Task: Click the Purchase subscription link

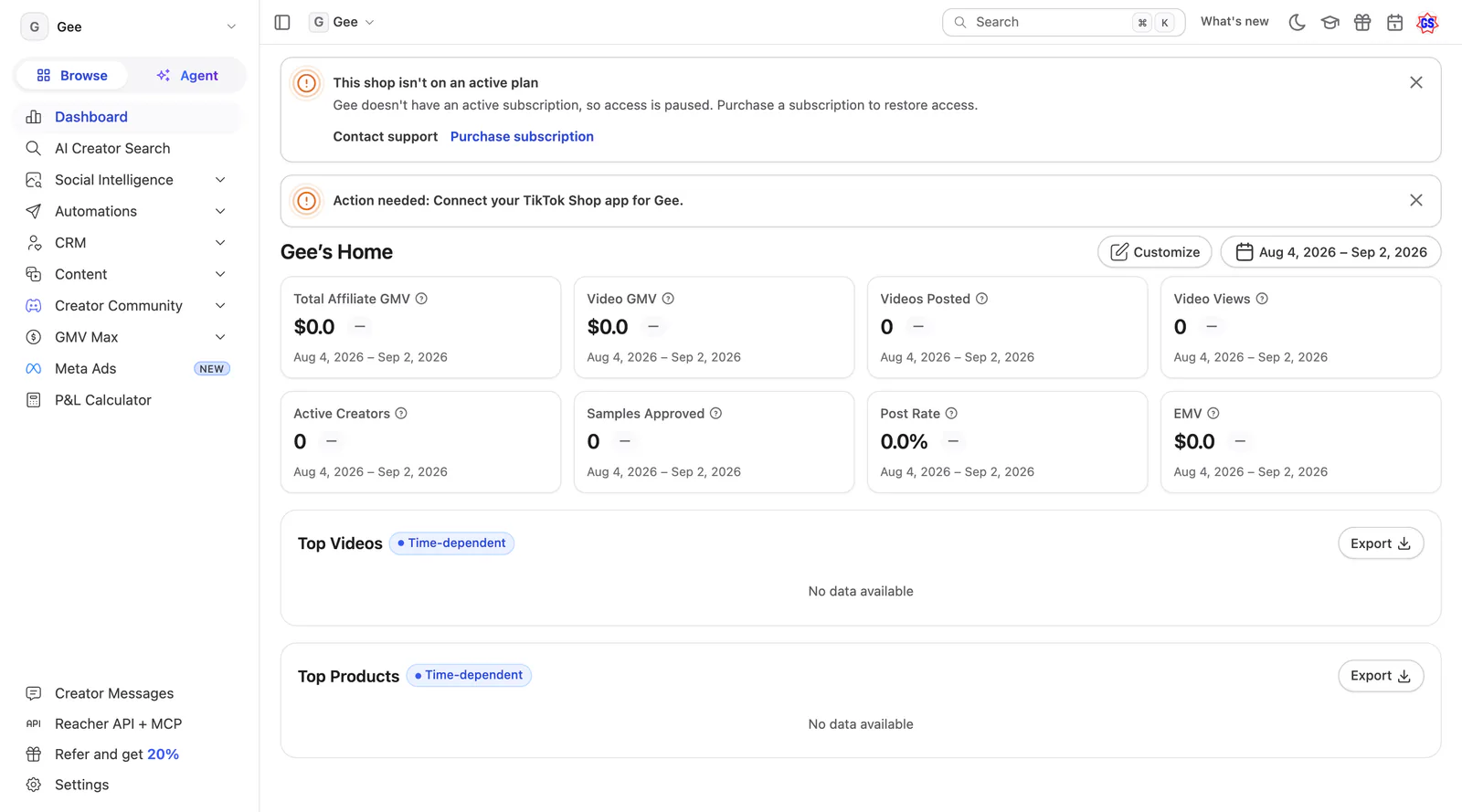Action: (x=522, y=136)
